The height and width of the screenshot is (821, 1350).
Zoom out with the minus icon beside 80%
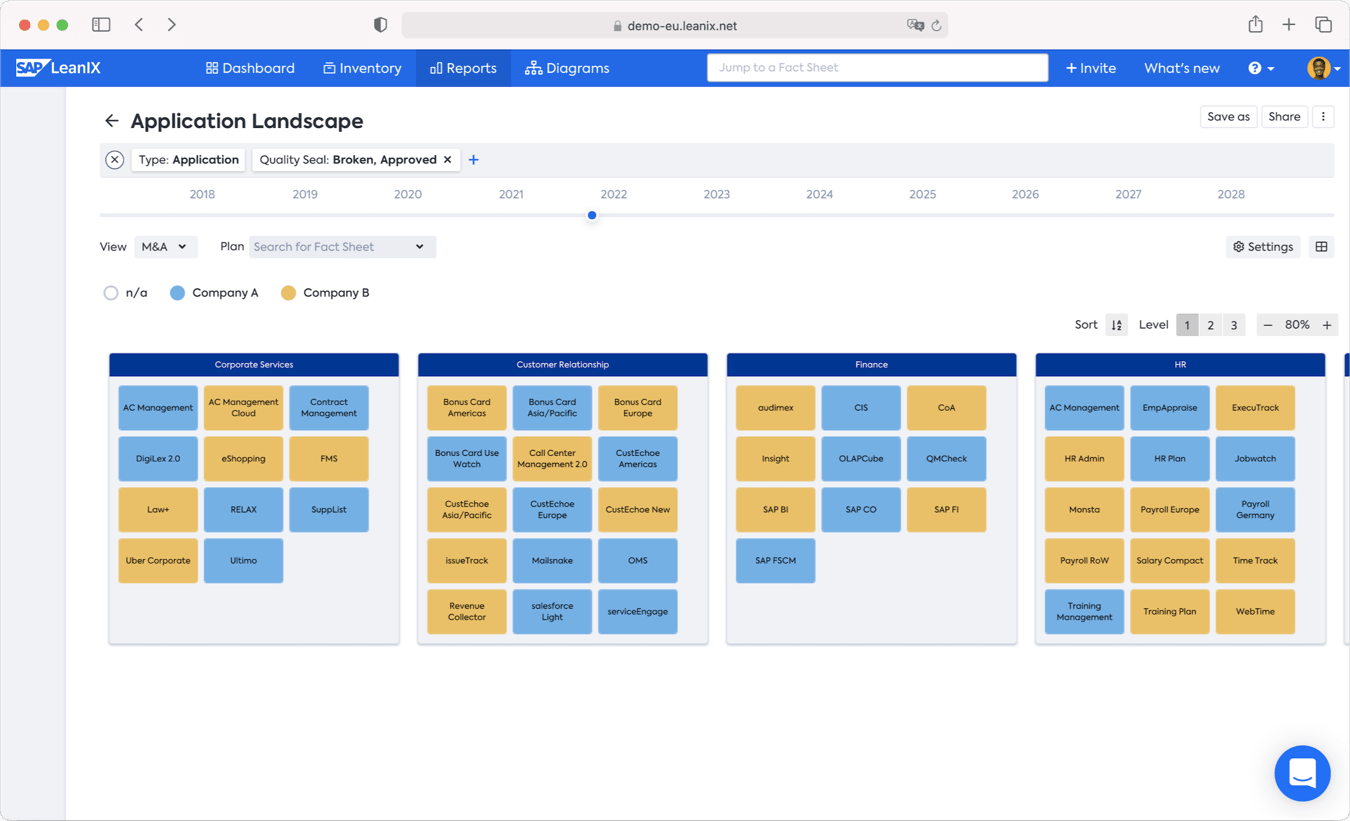point(1268,325)
